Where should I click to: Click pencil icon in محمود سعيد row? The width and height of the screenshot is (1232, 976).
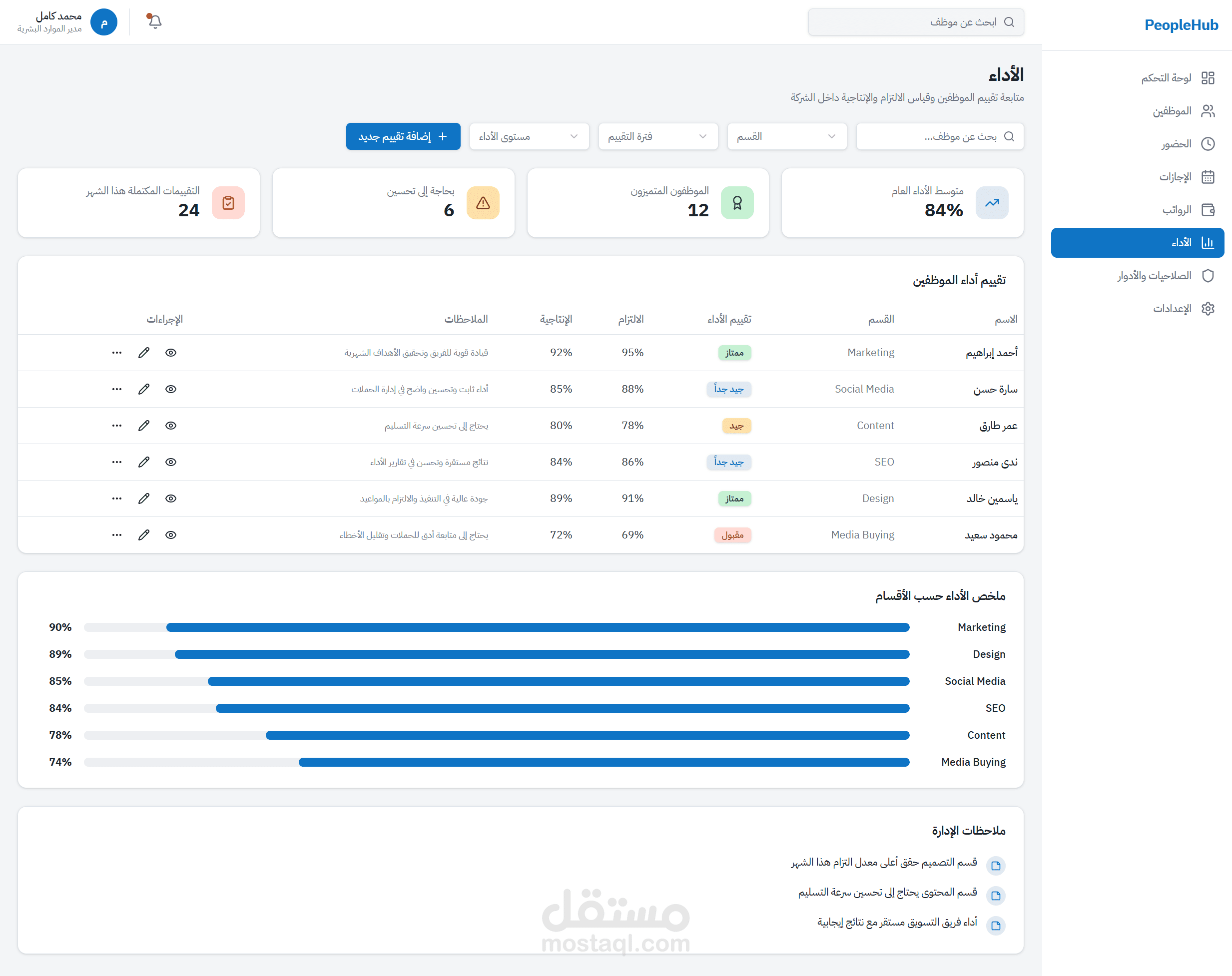coord(144,535)
